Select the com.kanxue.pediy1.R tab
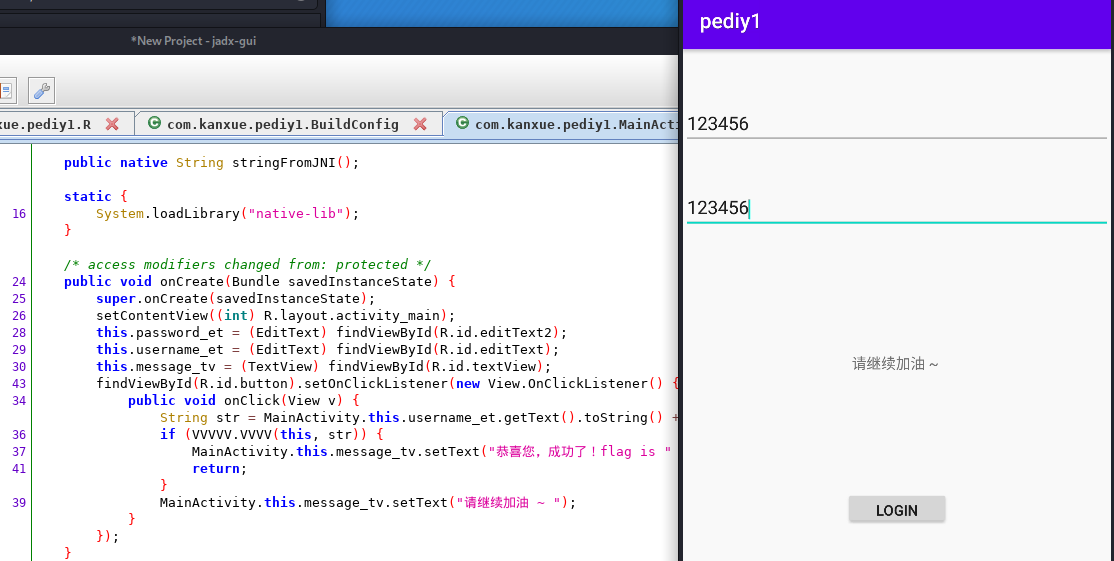Viewport: 1114px width, 561px height. [x=45, y=124]
